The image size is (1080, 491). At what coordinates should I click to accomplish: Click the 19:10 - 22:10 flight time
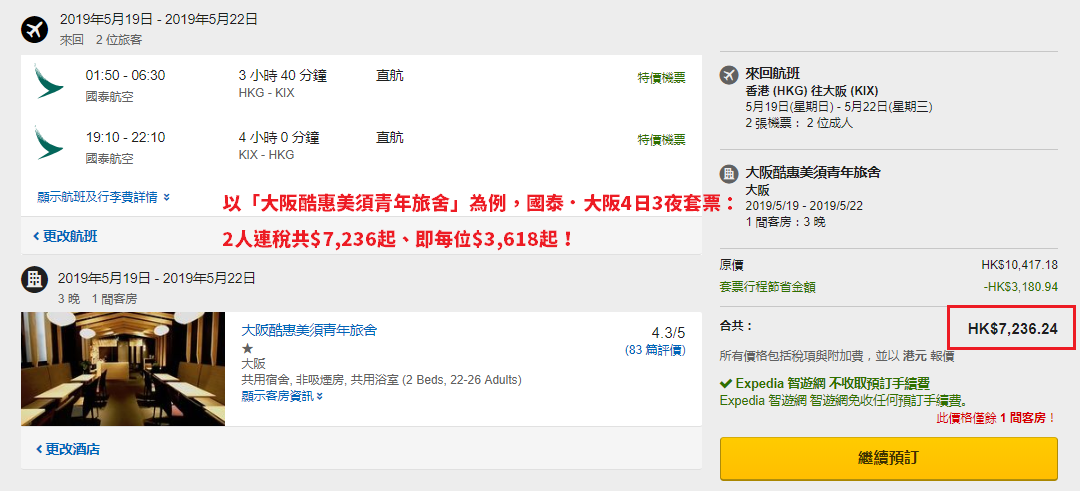coord(125,138)
